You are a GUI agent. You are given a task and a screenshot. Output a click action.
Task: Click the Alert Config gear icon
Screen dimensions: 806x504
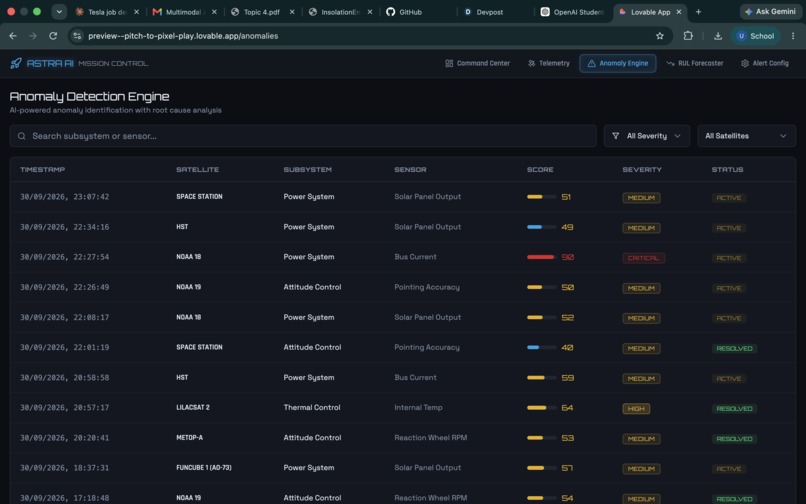[745, 63]
